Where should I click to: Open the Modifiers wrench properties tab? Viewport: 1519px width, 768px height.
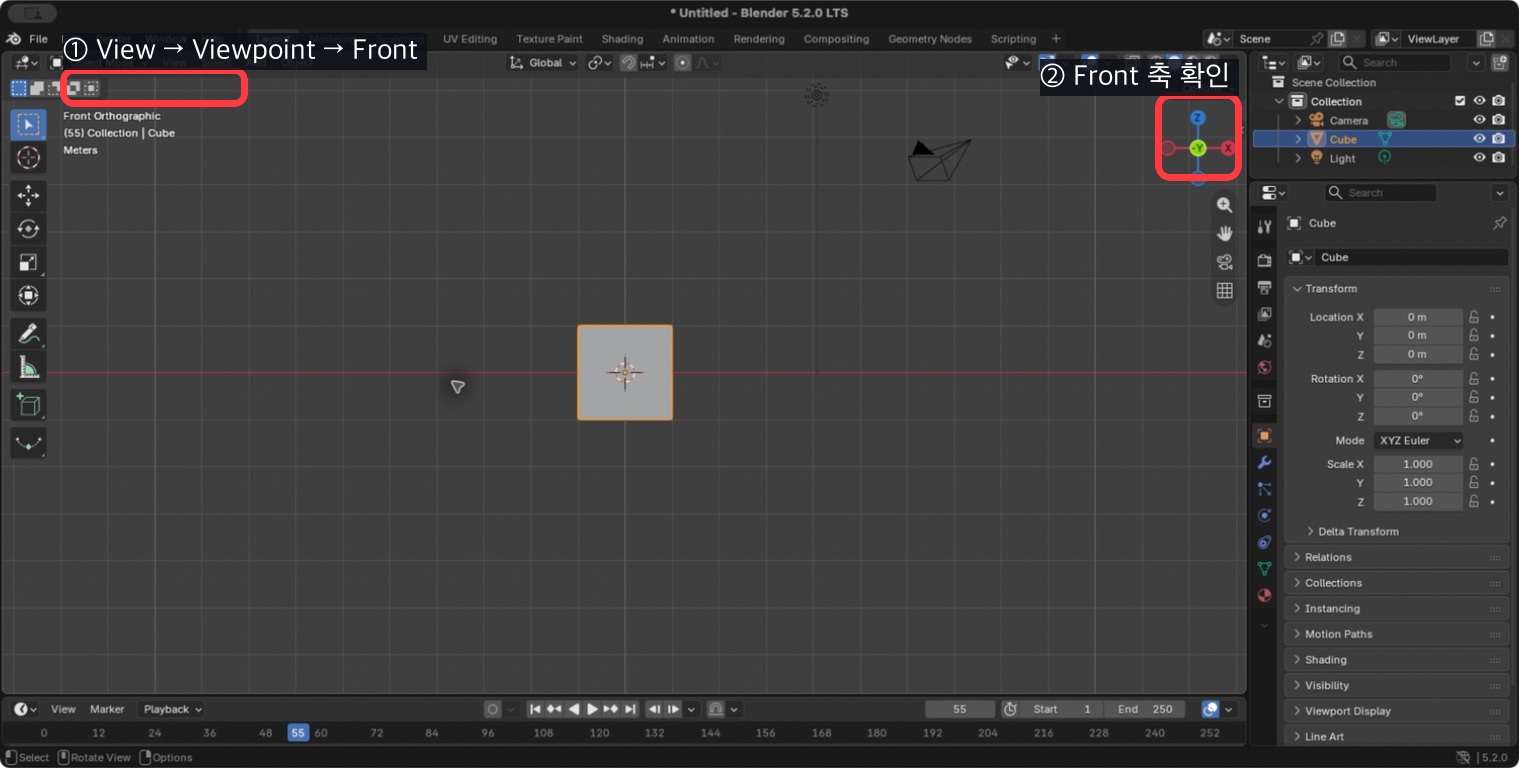(1264, 462)
